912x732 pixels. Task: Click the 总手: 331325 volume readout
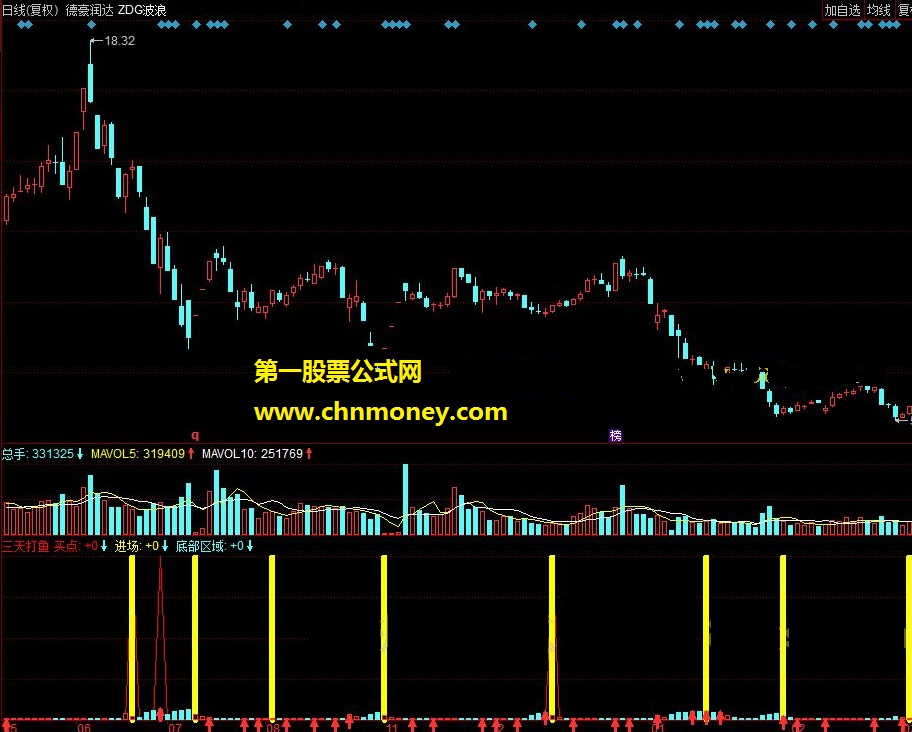38,454
